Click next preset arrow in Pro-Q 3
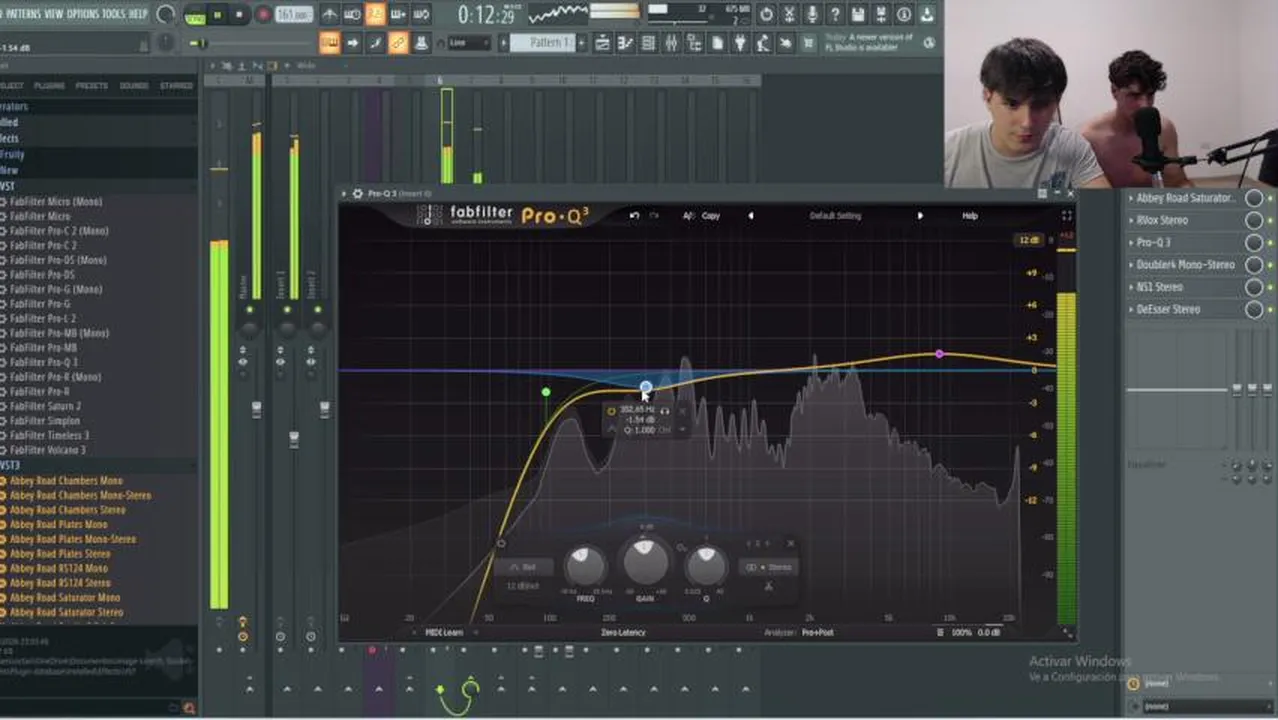The image size is (1278, 720). point(920,216)
